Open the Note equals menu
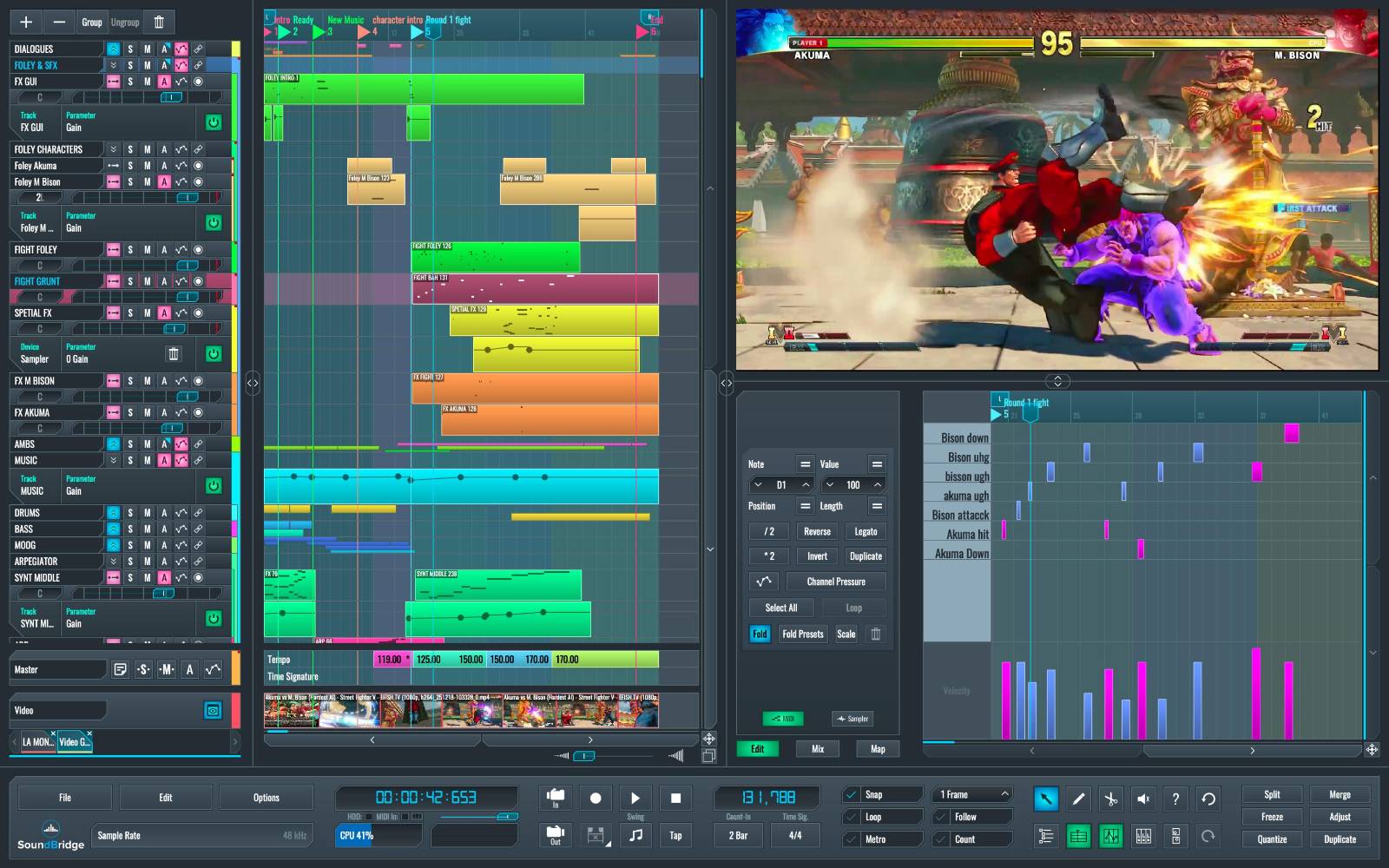 click(x=806, y=464)
